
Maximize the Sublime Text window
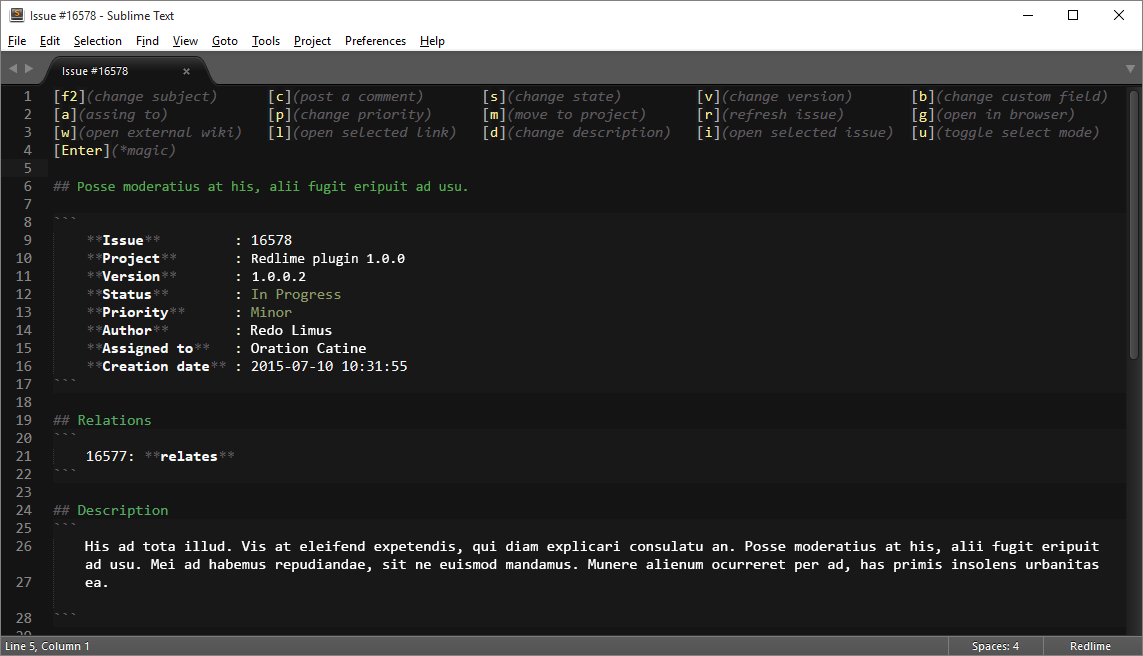coord(1073,15)
